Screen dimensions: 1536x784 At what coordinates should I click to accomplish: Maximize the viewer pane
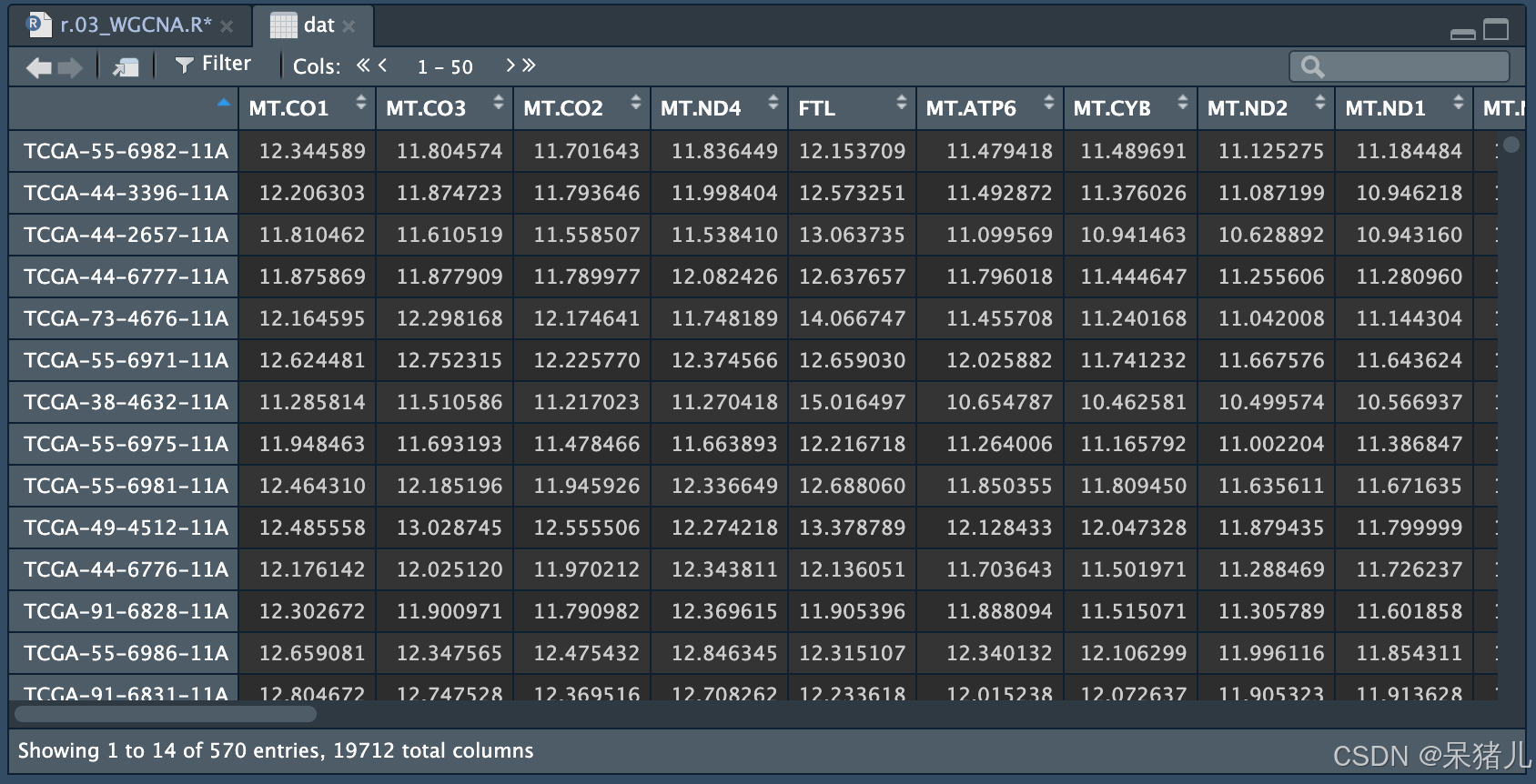click(x=1496, y=30)
